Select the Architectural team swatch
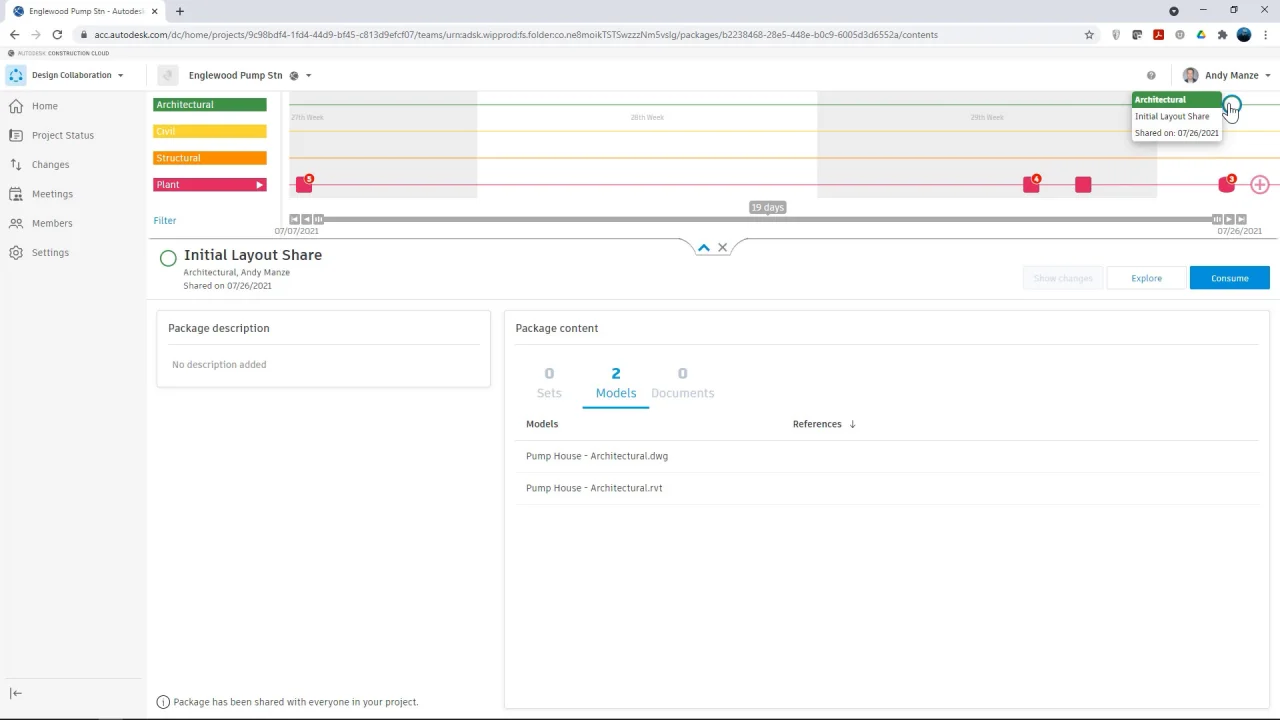The width and height of the screenshot is (1280, 720). click(x=210, y=105)
